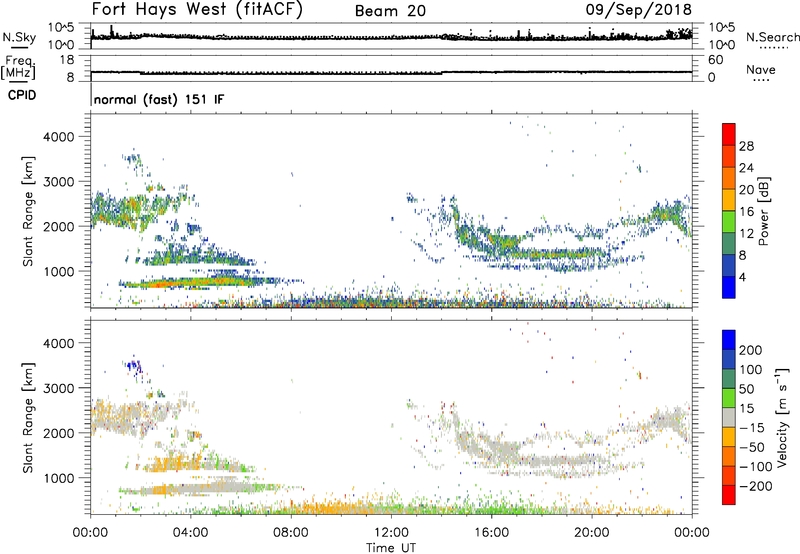The image size is (800, 554).
Task: Click the "20" label on Power colorbar
Action: (x=746, y=190)
